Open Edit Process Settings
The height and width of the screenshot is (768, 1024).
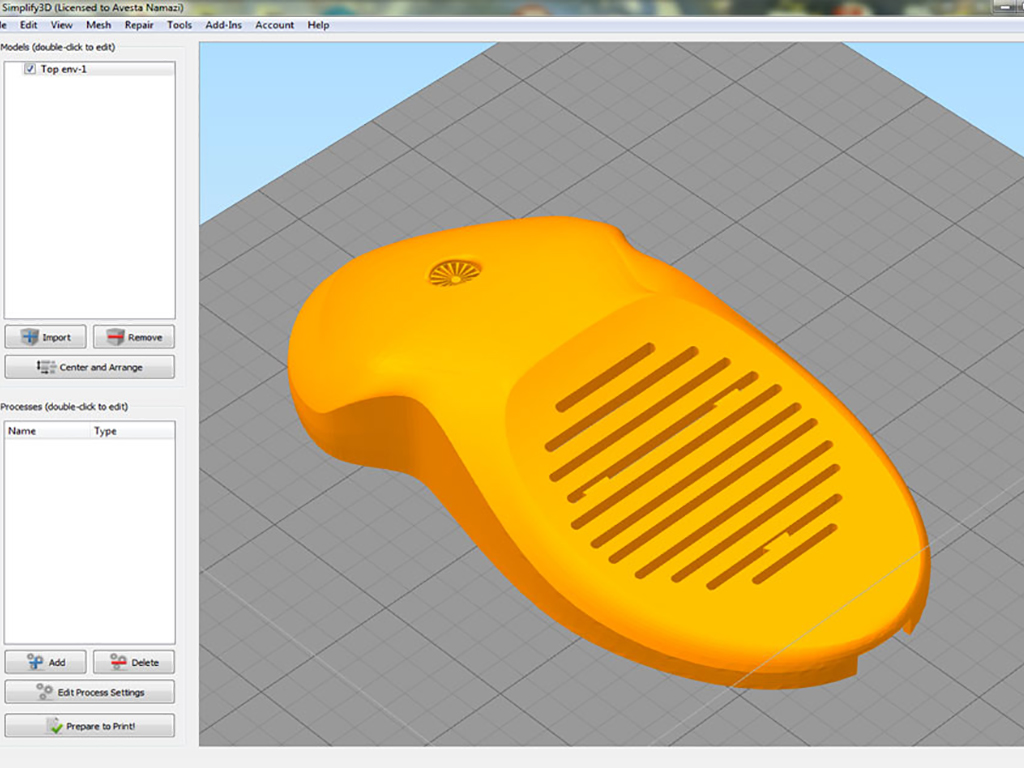coord(90,692)
